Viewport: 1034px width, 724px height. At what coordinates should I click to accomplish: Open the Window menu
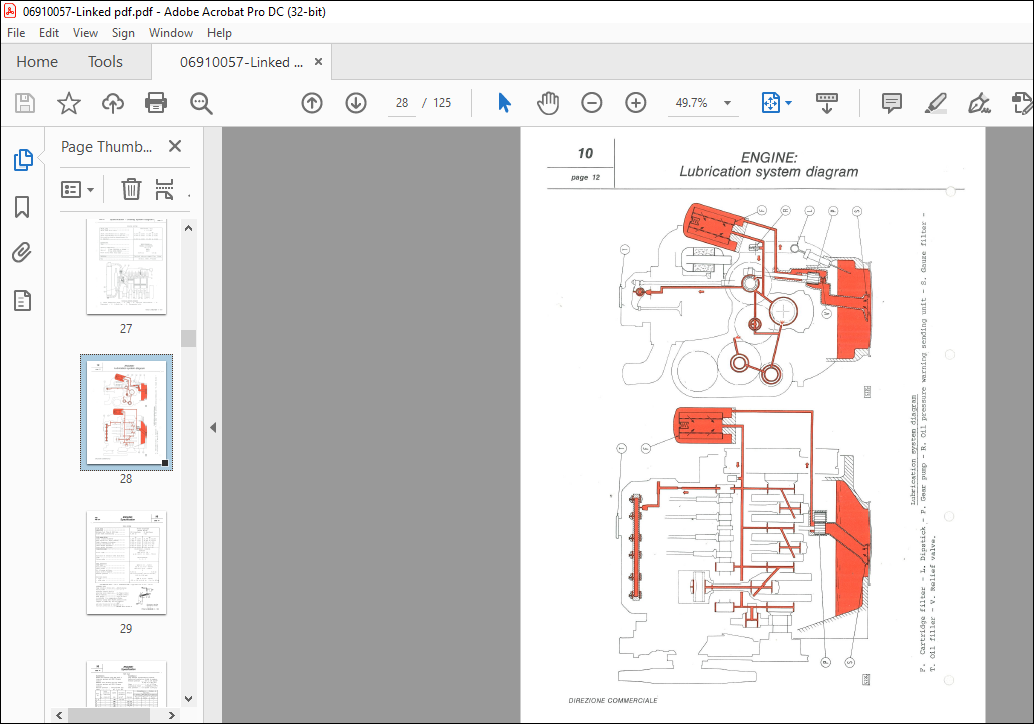tap(171, 32)
